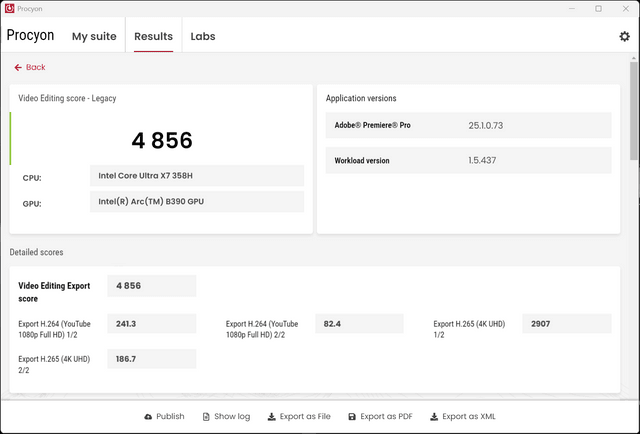Select the Results tab
This screenshot has width=640, height=434.
coord(153,36)
